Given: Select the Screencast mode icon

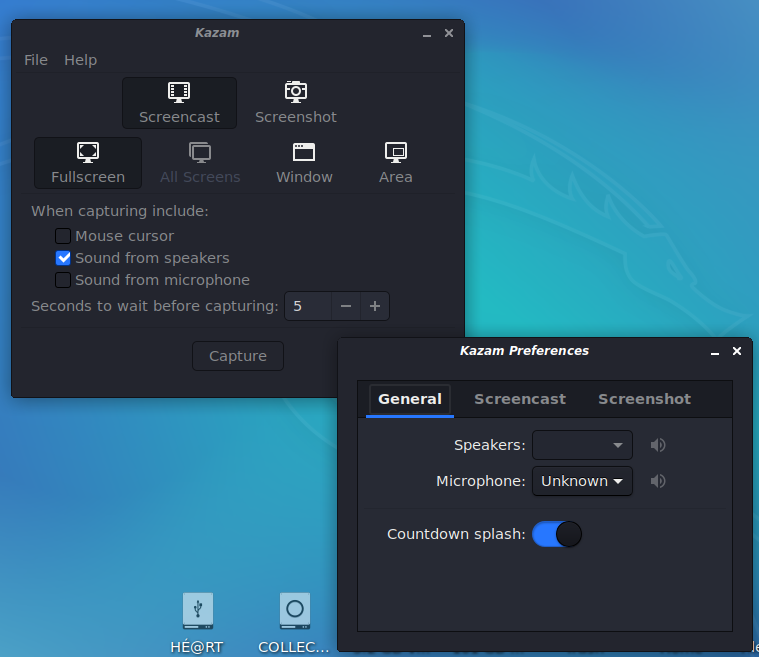Looking at the screenshot, I should click(x=179, y=92).
